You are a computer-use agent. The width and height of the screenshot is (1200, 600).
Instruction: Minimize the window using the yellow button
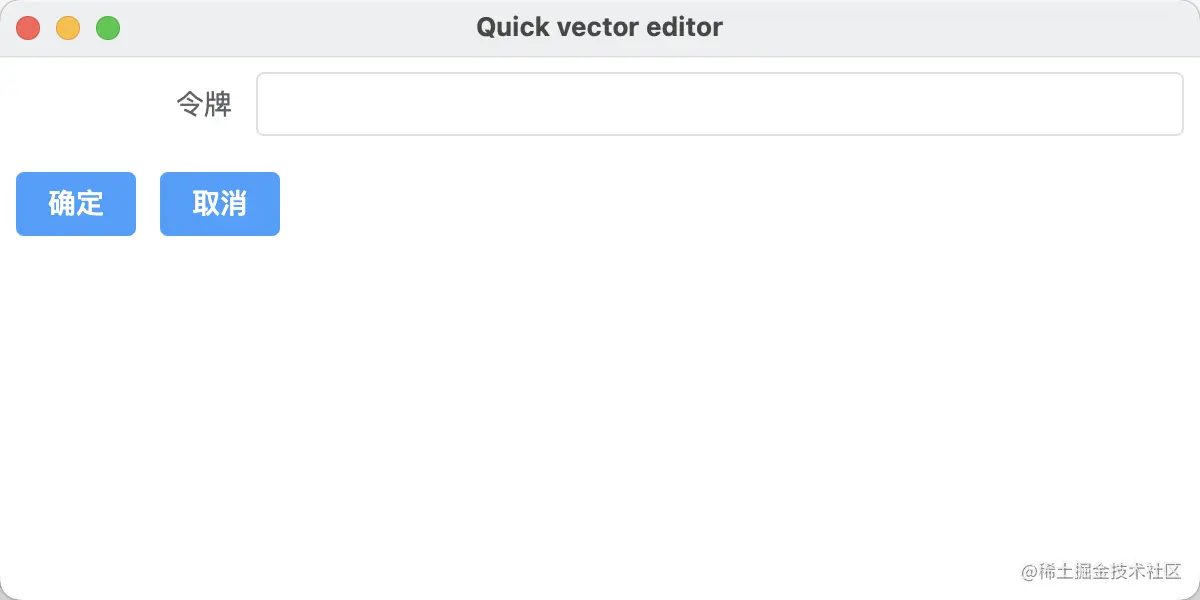tap(68, 28)
